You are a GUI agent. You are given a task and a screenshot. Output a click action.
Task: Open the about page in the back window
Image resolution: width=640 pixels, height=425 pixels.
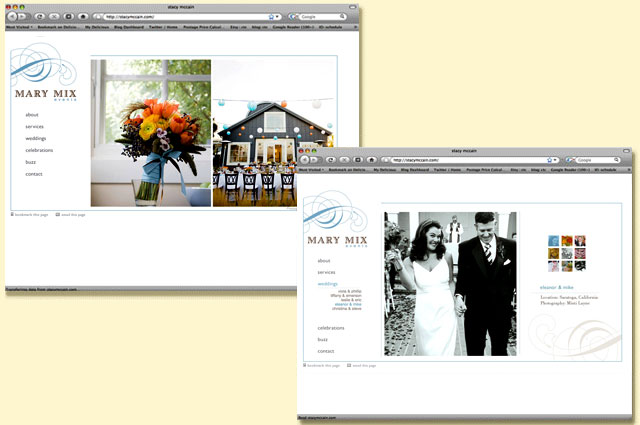click(x=32, y=115)
